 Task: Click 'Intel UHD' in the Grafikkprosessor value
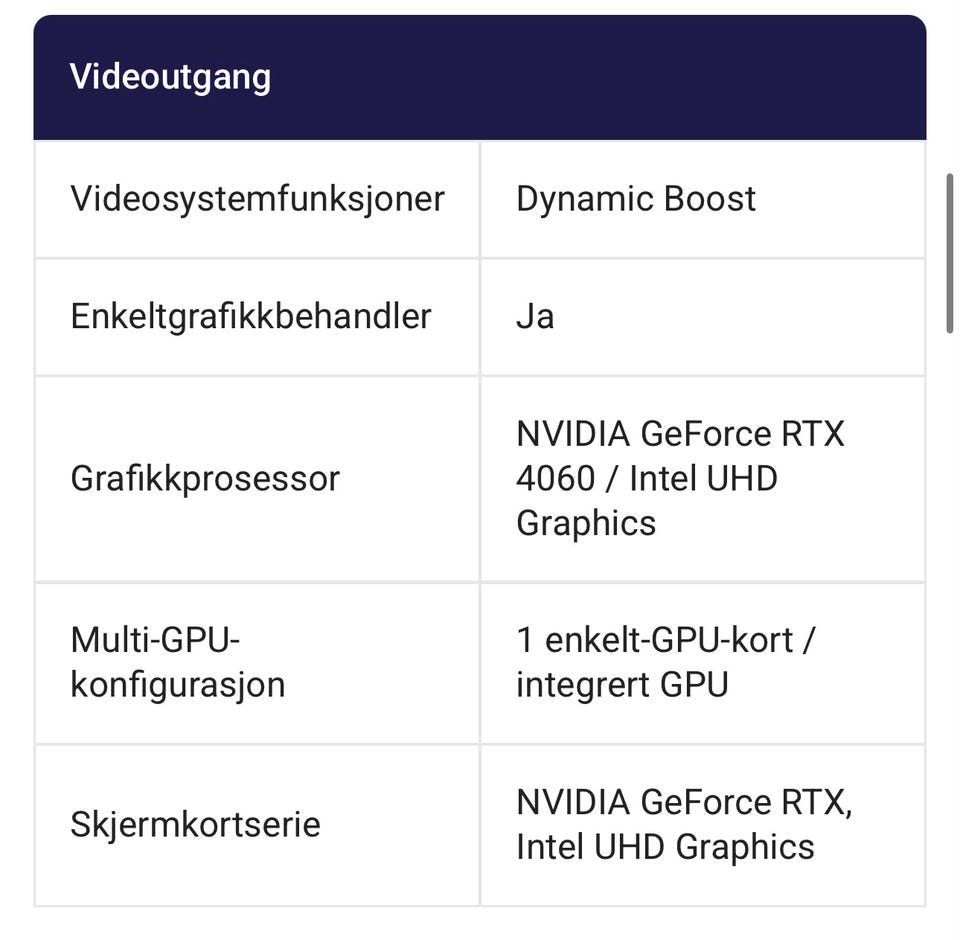(703, 478)
